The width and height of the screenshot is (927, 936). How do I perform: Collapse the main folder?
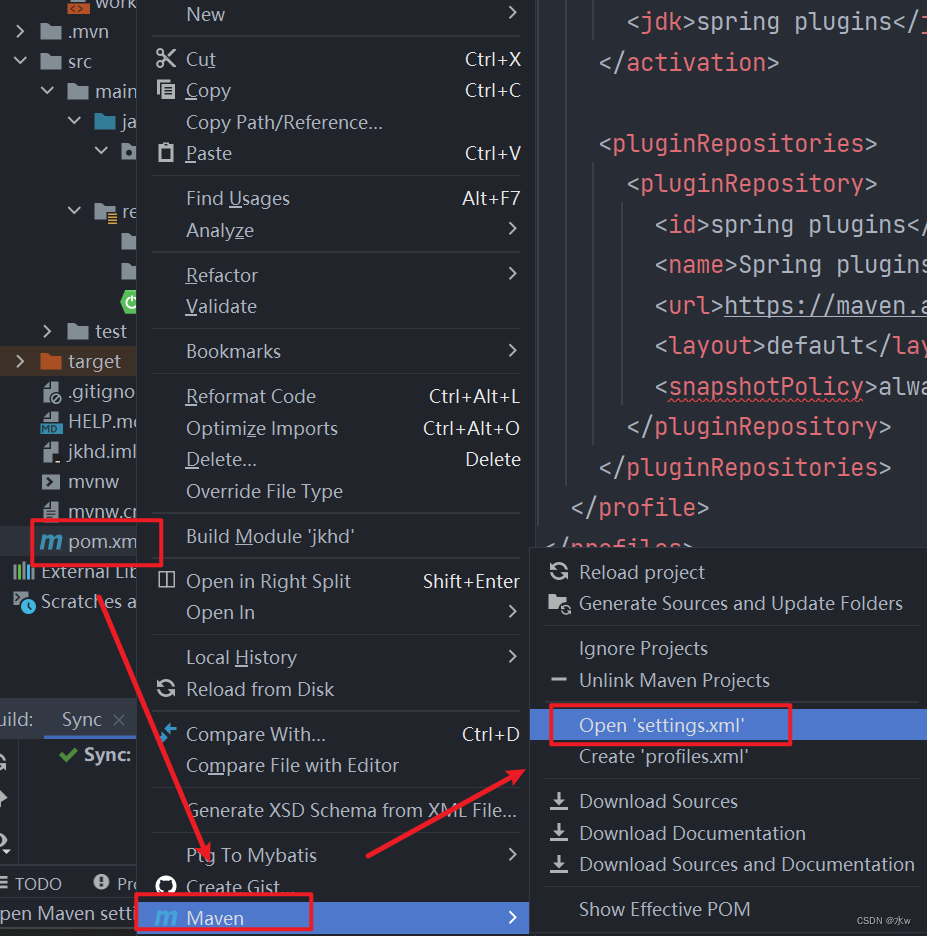(x=48, y=91)
